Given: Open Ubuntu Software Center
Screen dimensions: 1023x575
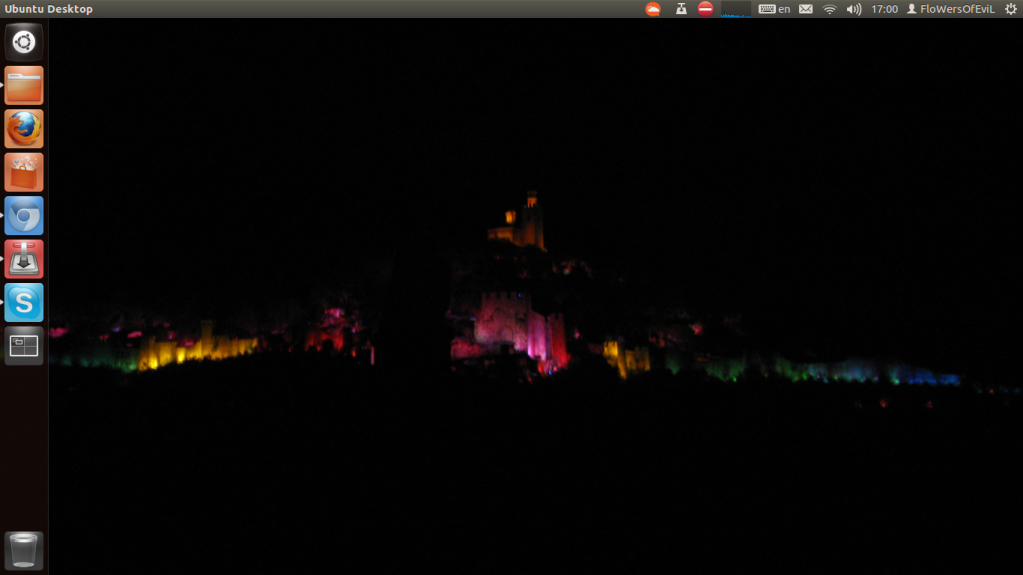Looking at the screenshot, I should [24, 172].
